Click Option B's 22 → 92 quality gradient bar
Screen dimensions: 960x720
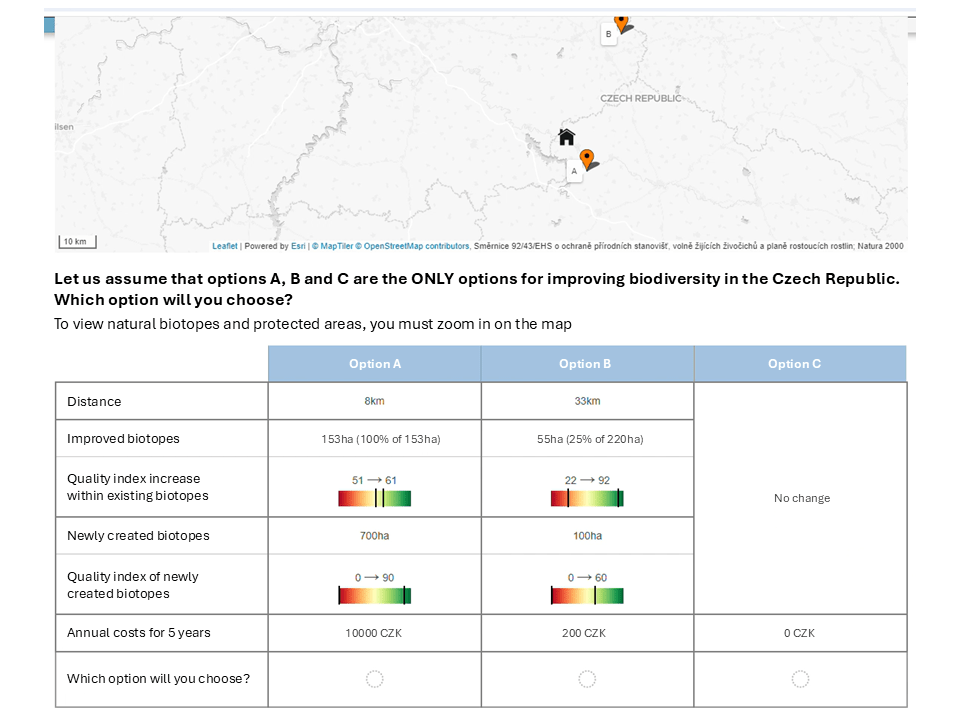pos(587,498)
